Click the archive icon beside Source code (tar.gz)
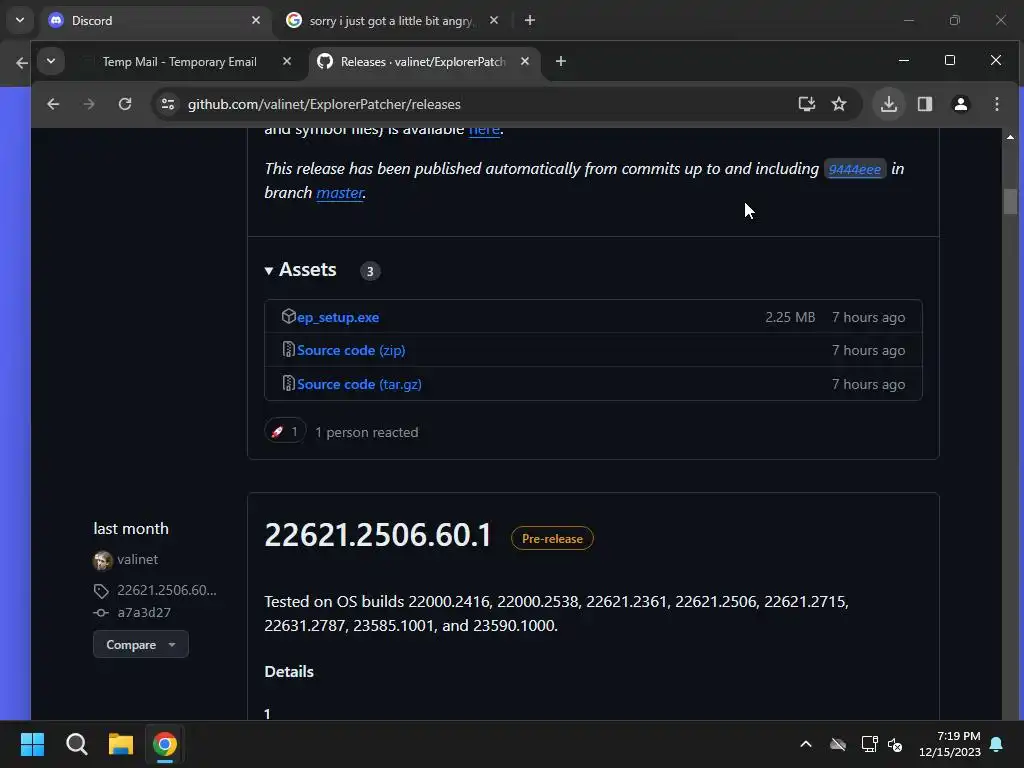This screenshot has height=768, width=1024. (288, 383)
